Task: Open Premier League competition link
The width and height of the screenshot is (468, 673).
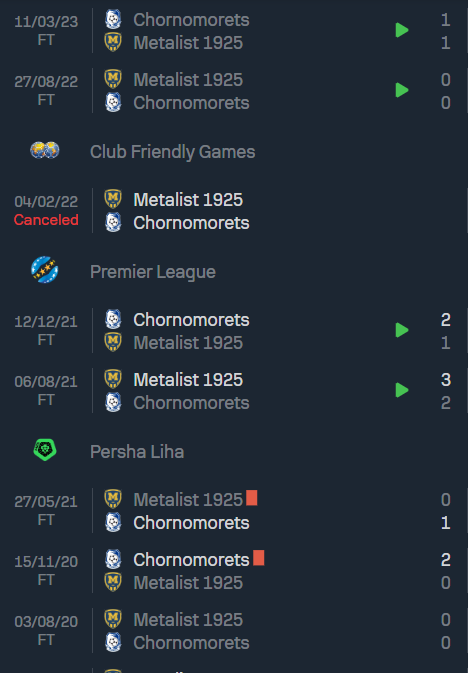Action: click(x=153, y=272)
